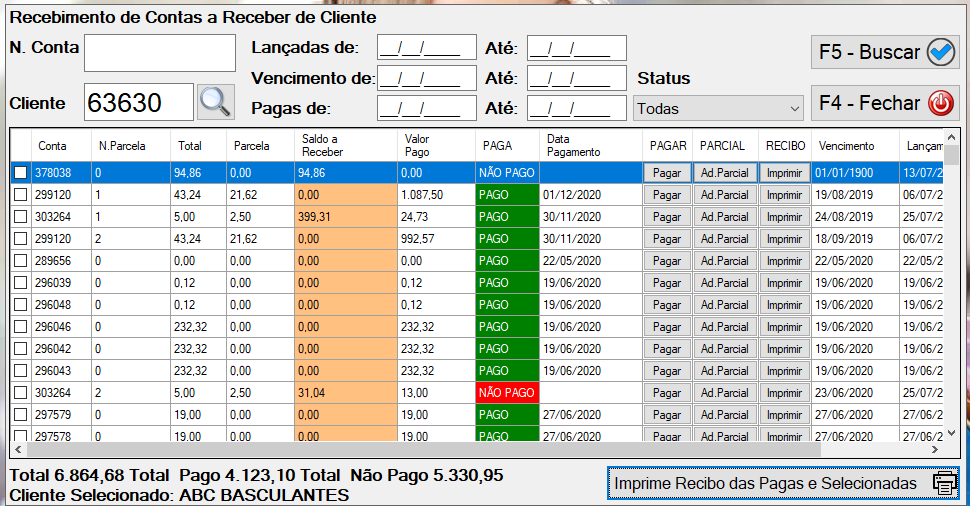Click the Até date field for Vencimento
The width and height of the screenshot is (970, 506).
click(577, 78)
